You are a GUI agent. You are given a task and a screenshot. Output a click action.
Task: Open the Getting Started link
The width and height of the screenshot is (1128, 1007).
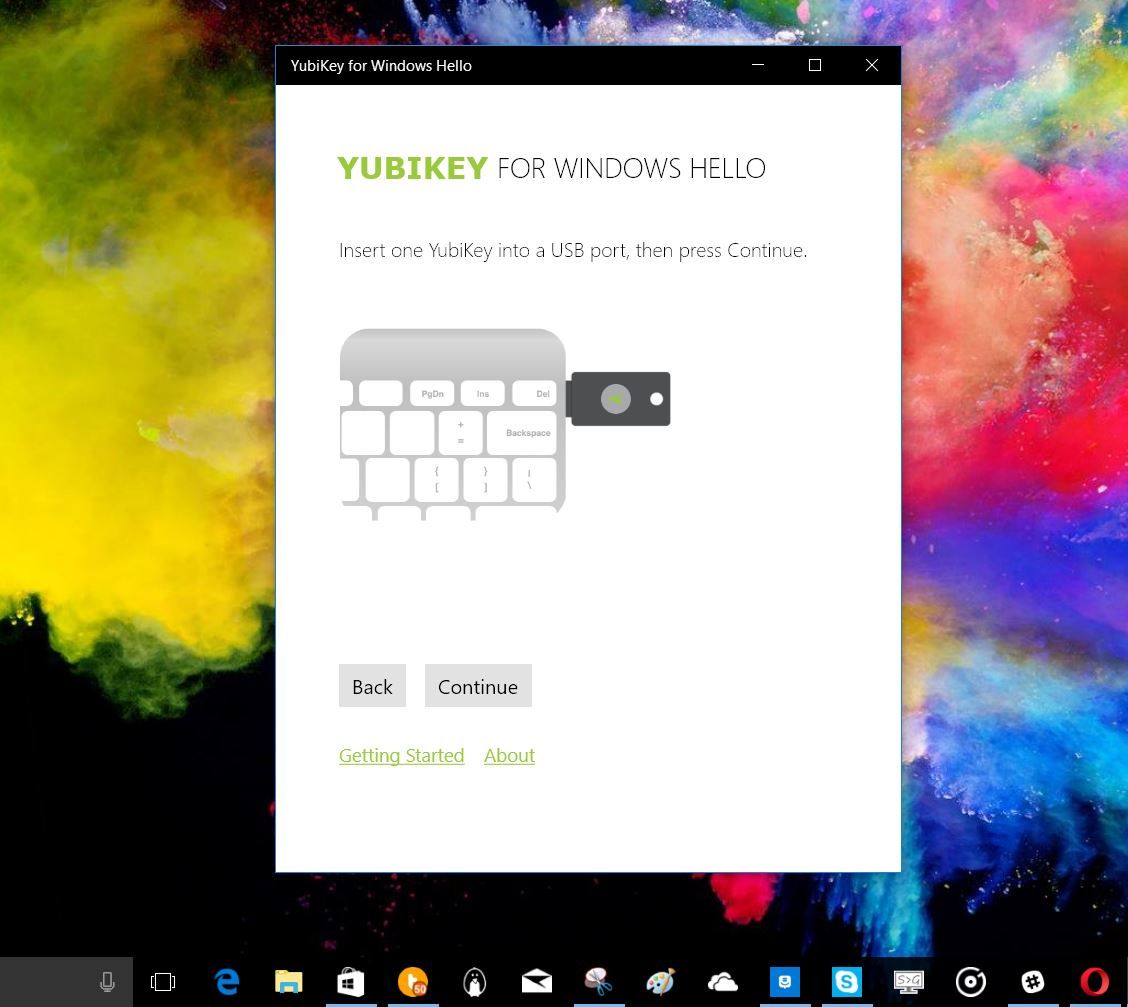click(x=401, y=755)
